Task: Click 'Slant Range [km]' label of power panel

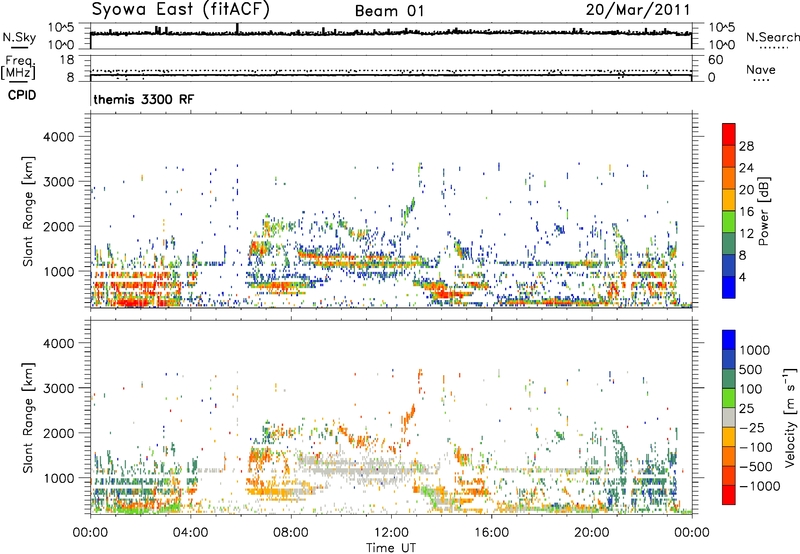Action: click(28, 211)
